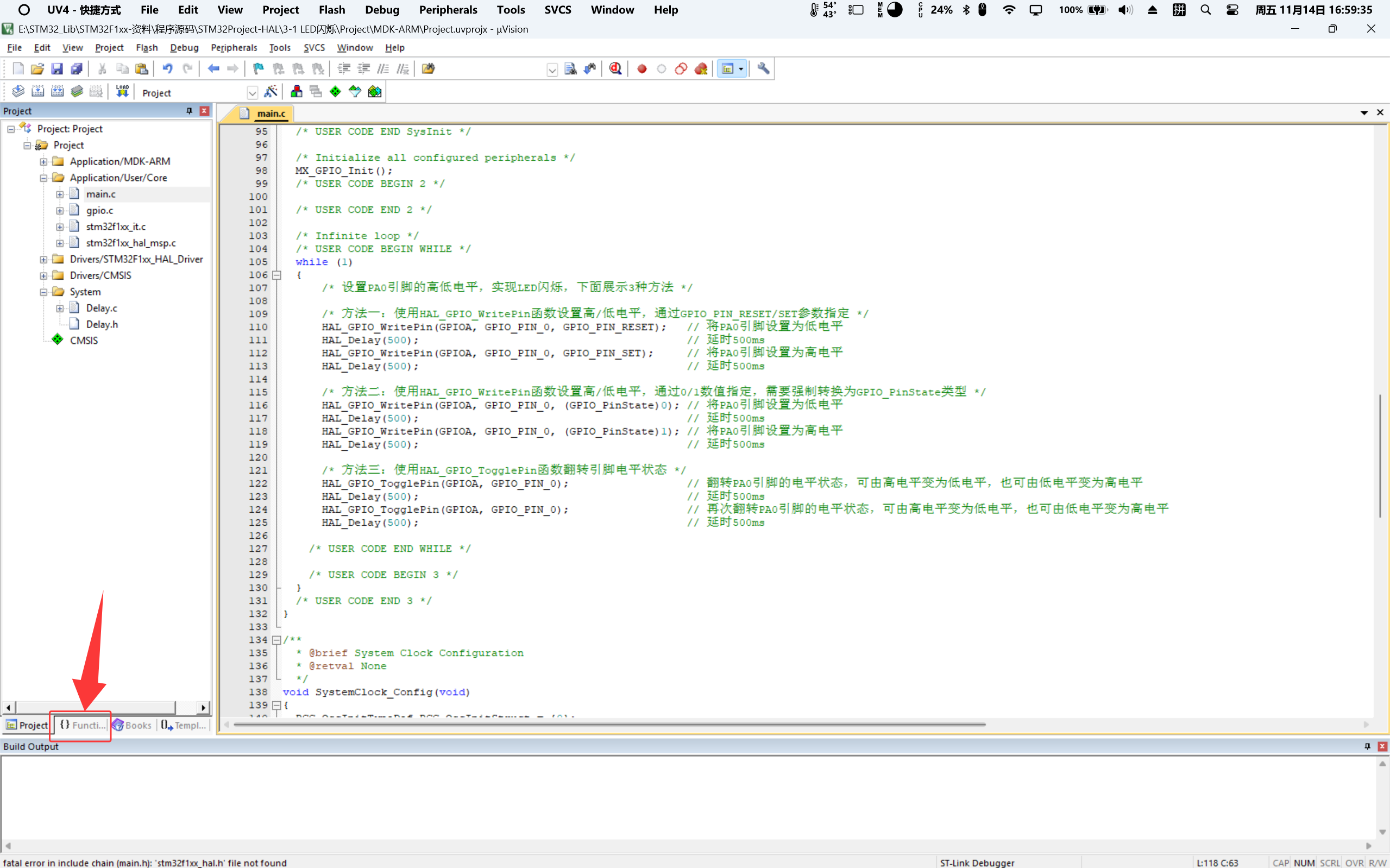
Task: Open gpio.c in project tree
Action: [99, 211]
